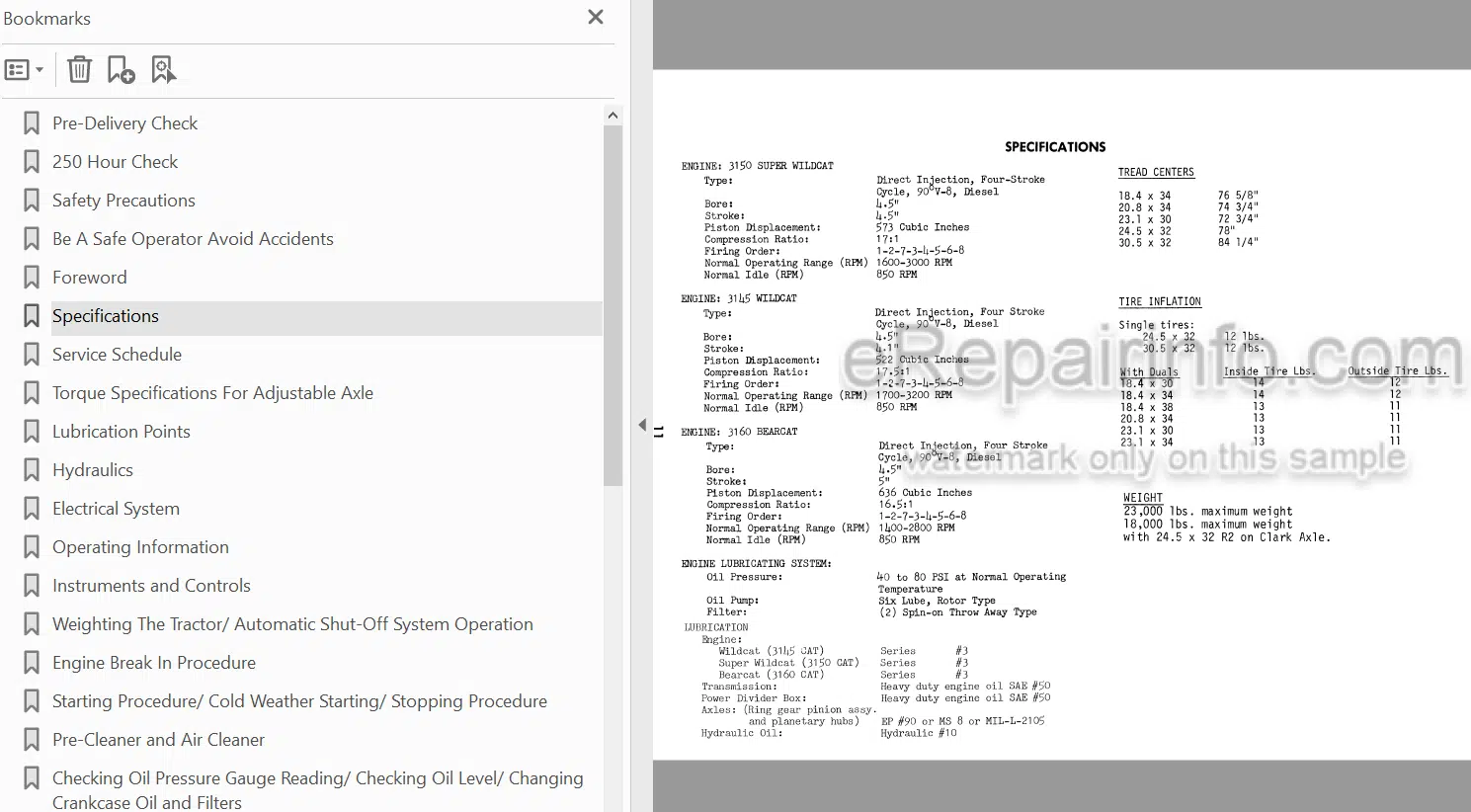Open the Hydraulics bookmark

point(92,470)
